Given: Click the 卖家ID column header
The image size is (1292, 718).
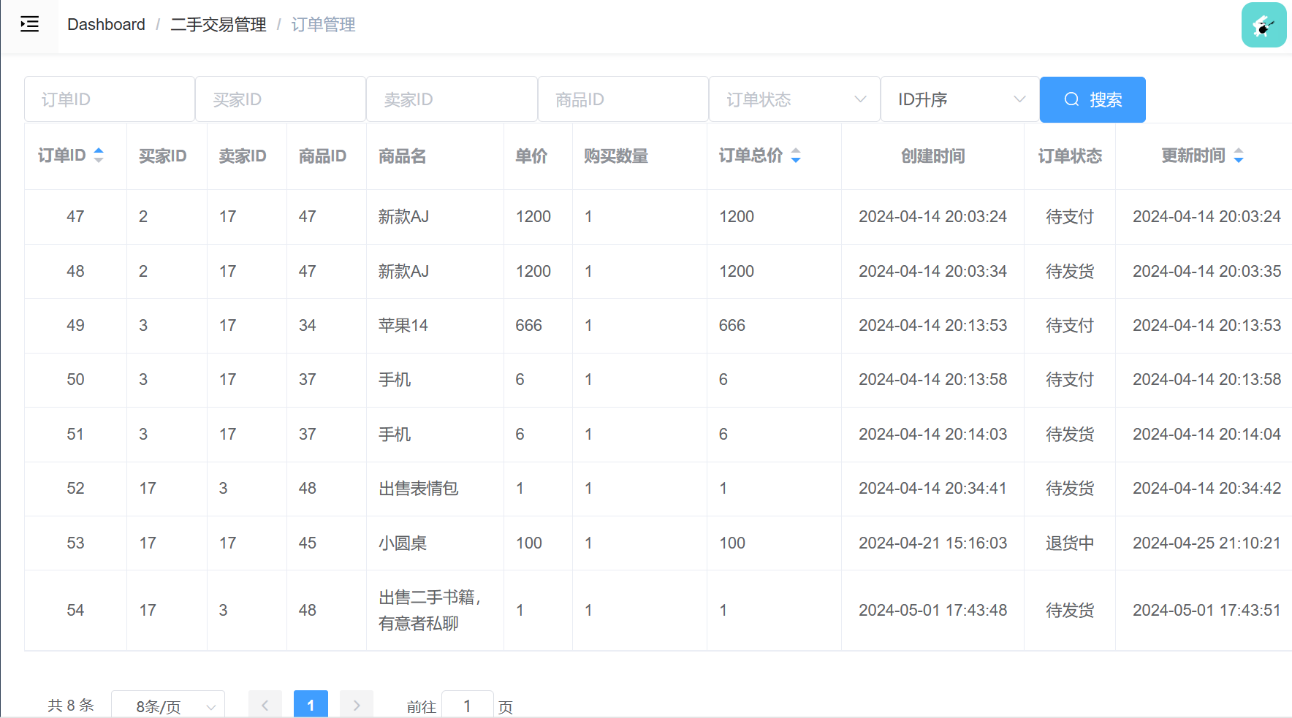Looking at the screenshot, I should [x=243, y=155].
